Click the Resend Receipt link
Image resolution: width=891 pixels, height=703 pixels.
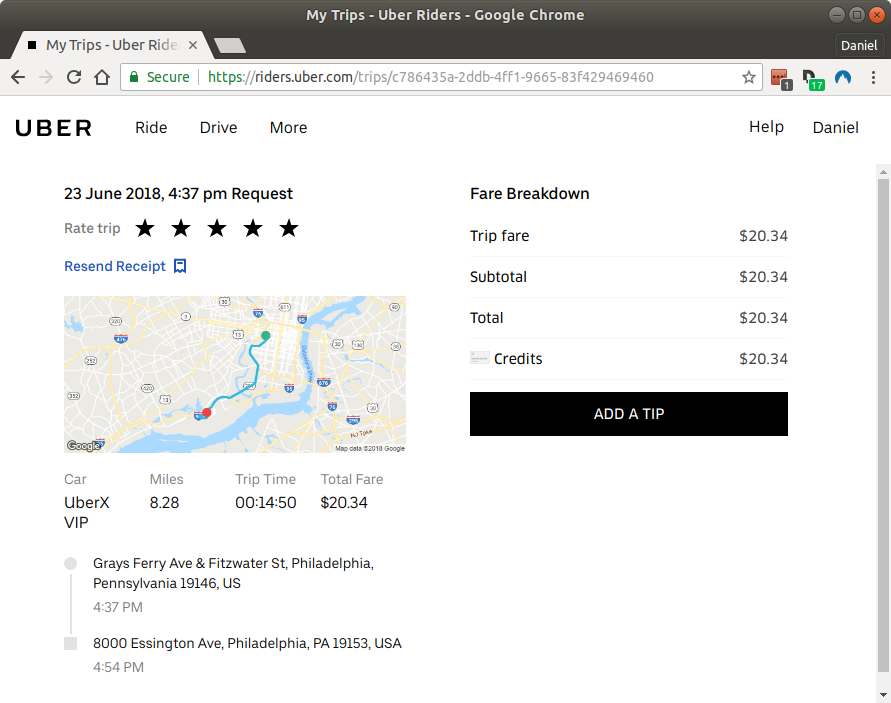point(115,266)
